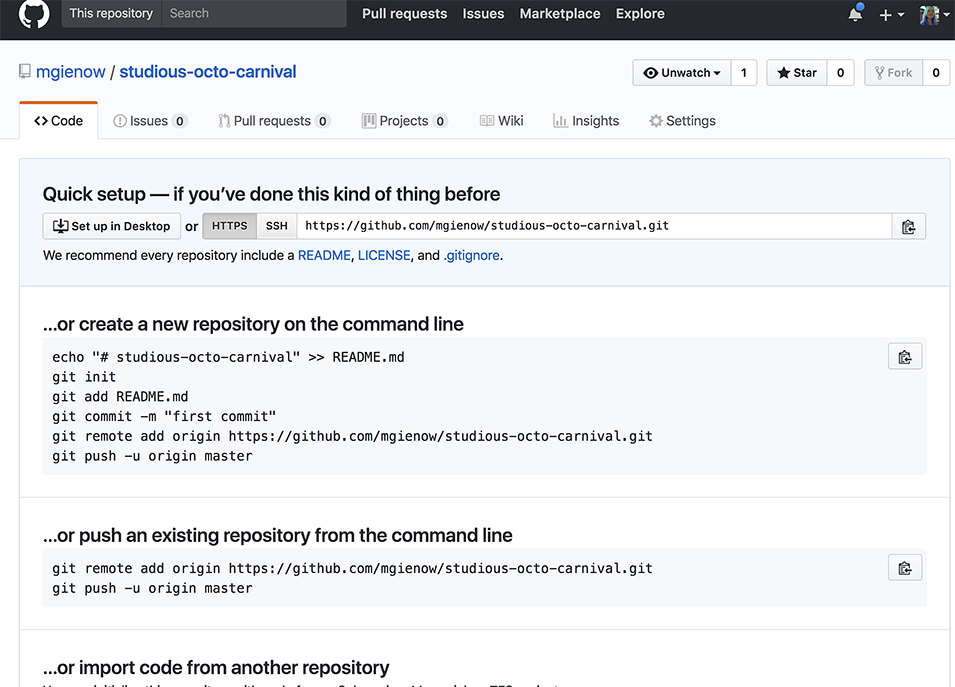Click the This repository search scope label
The height and width of the screenshot is (687, 955).
pos(111,13)
